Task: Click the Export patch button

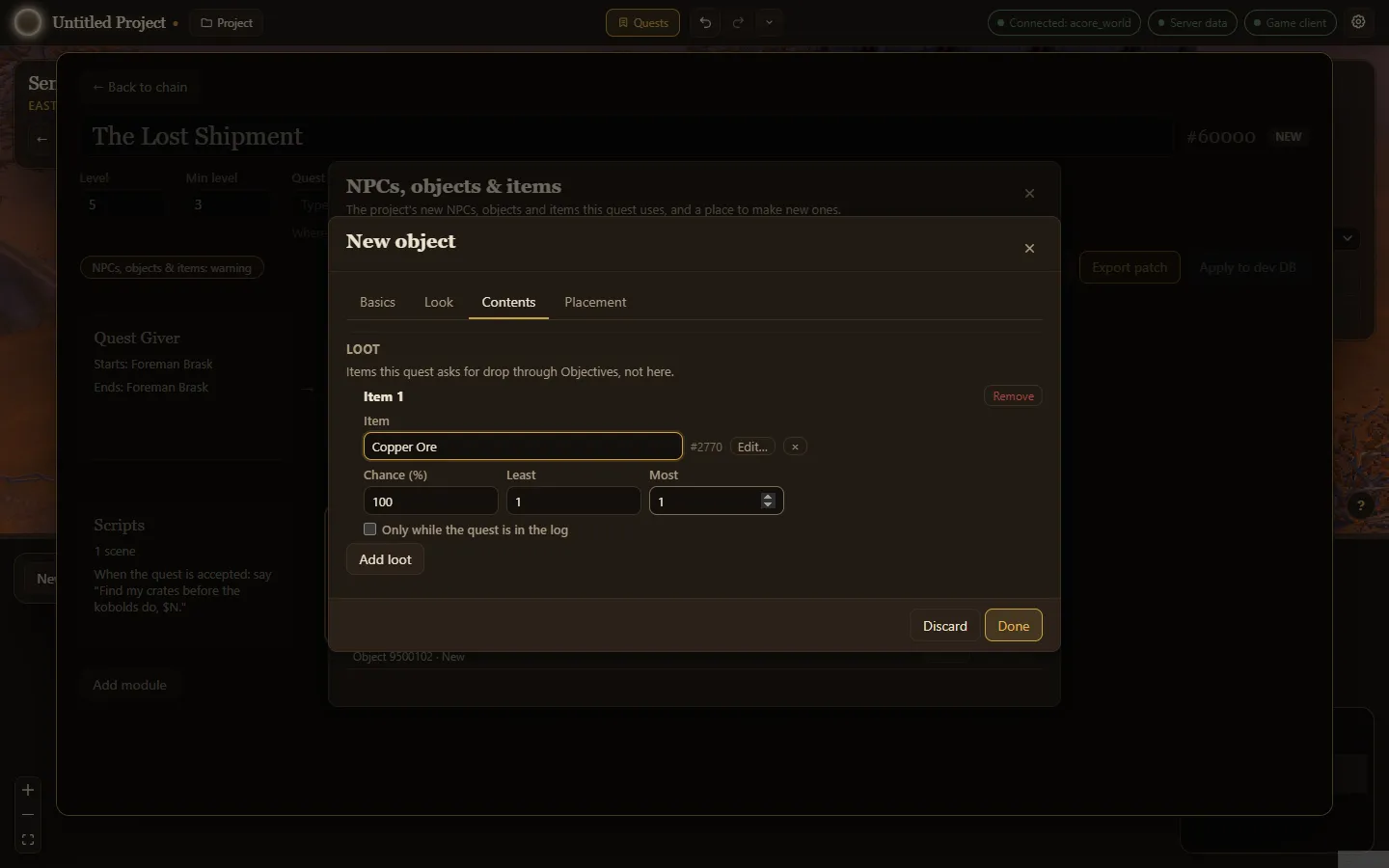Action: 1130,267
